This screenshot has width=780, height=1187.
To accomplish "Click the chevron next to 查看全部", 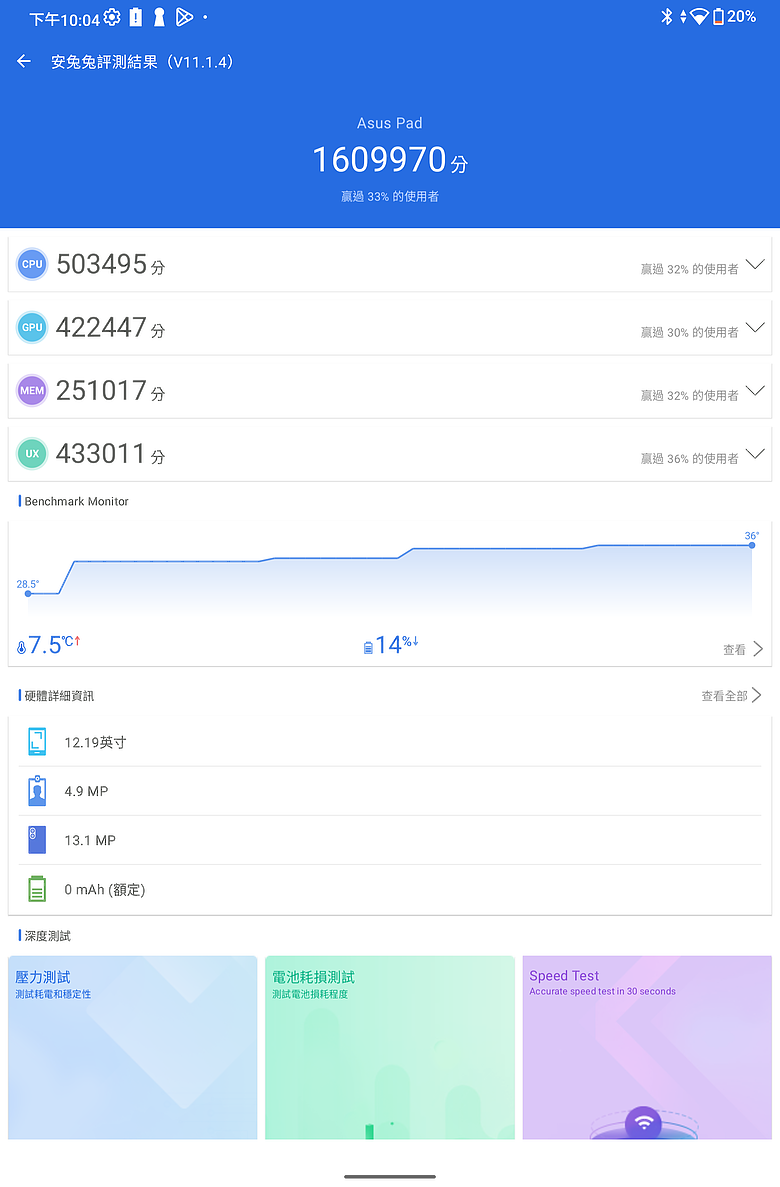I will pyautogui.click(x=757, y=695).
